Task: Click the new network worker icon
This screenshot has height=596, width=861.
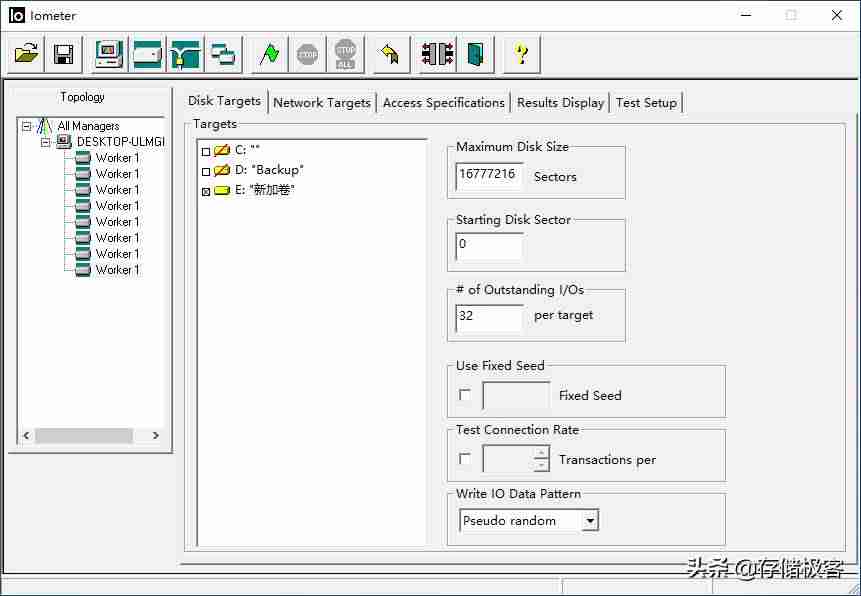Action: (185, 54)
